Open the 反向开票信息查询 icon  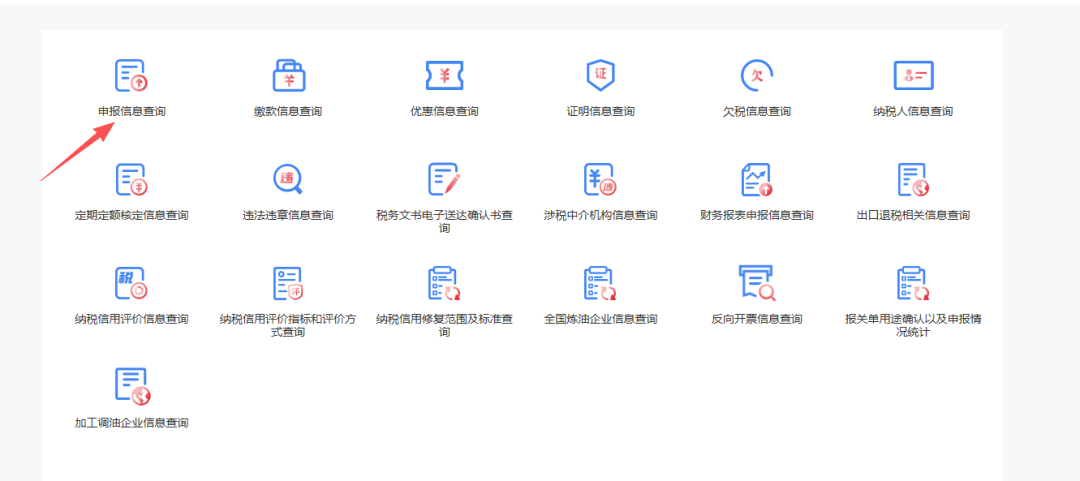coord(756,284)
